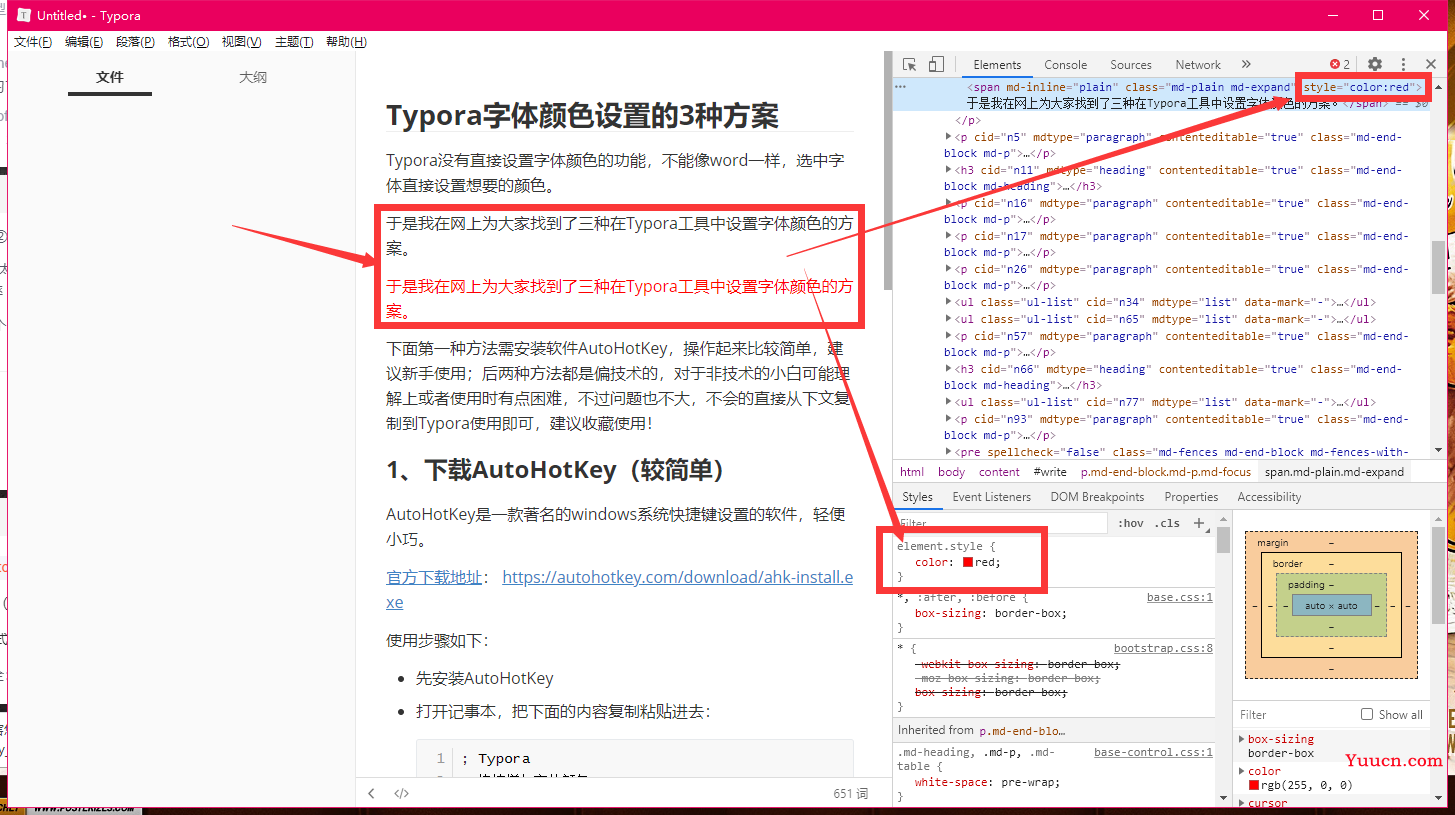Select the 文件 sidebar tab

[x=110, y=77]
